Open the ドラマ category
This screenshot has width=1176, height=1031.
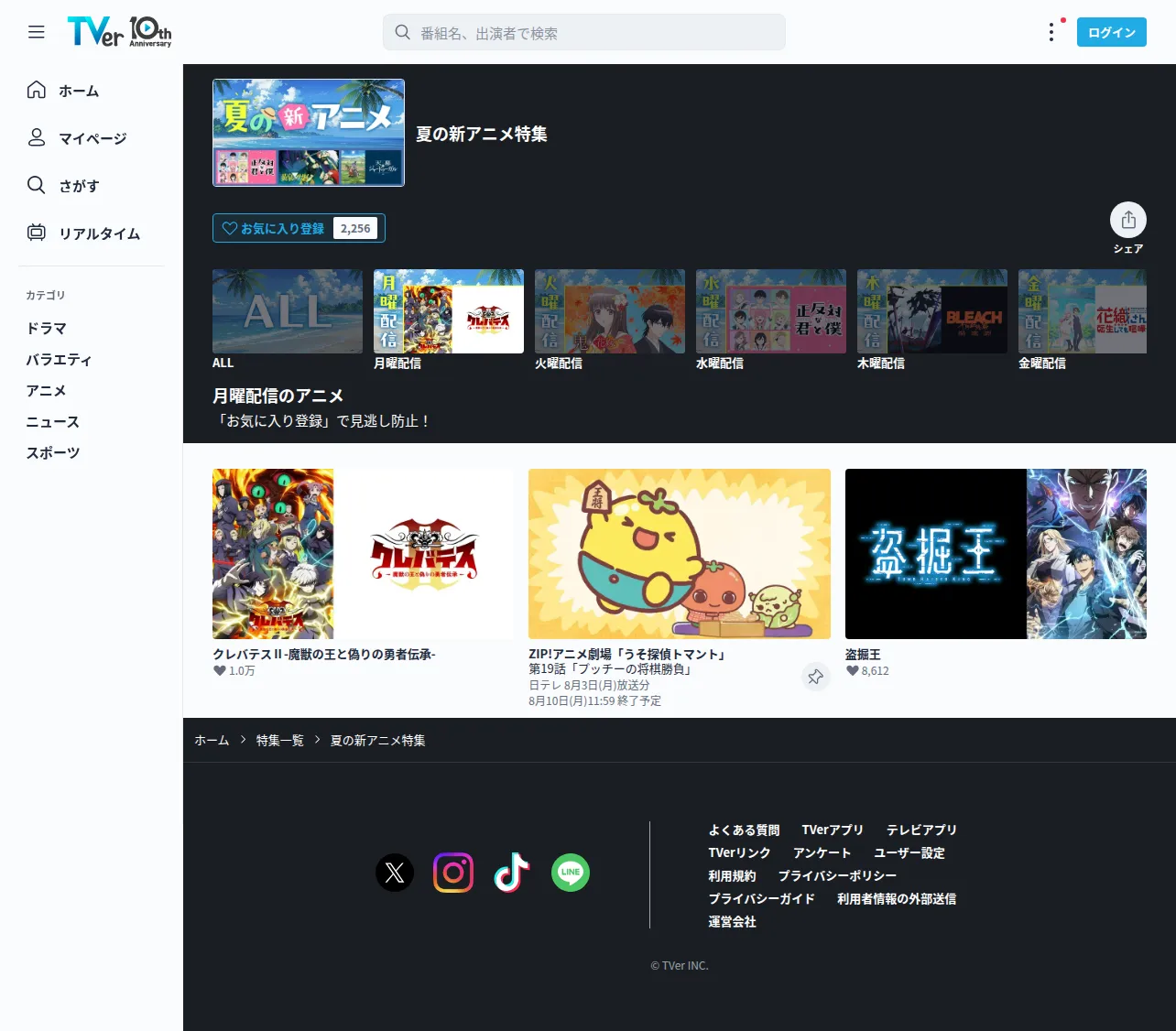coord(47,328)
